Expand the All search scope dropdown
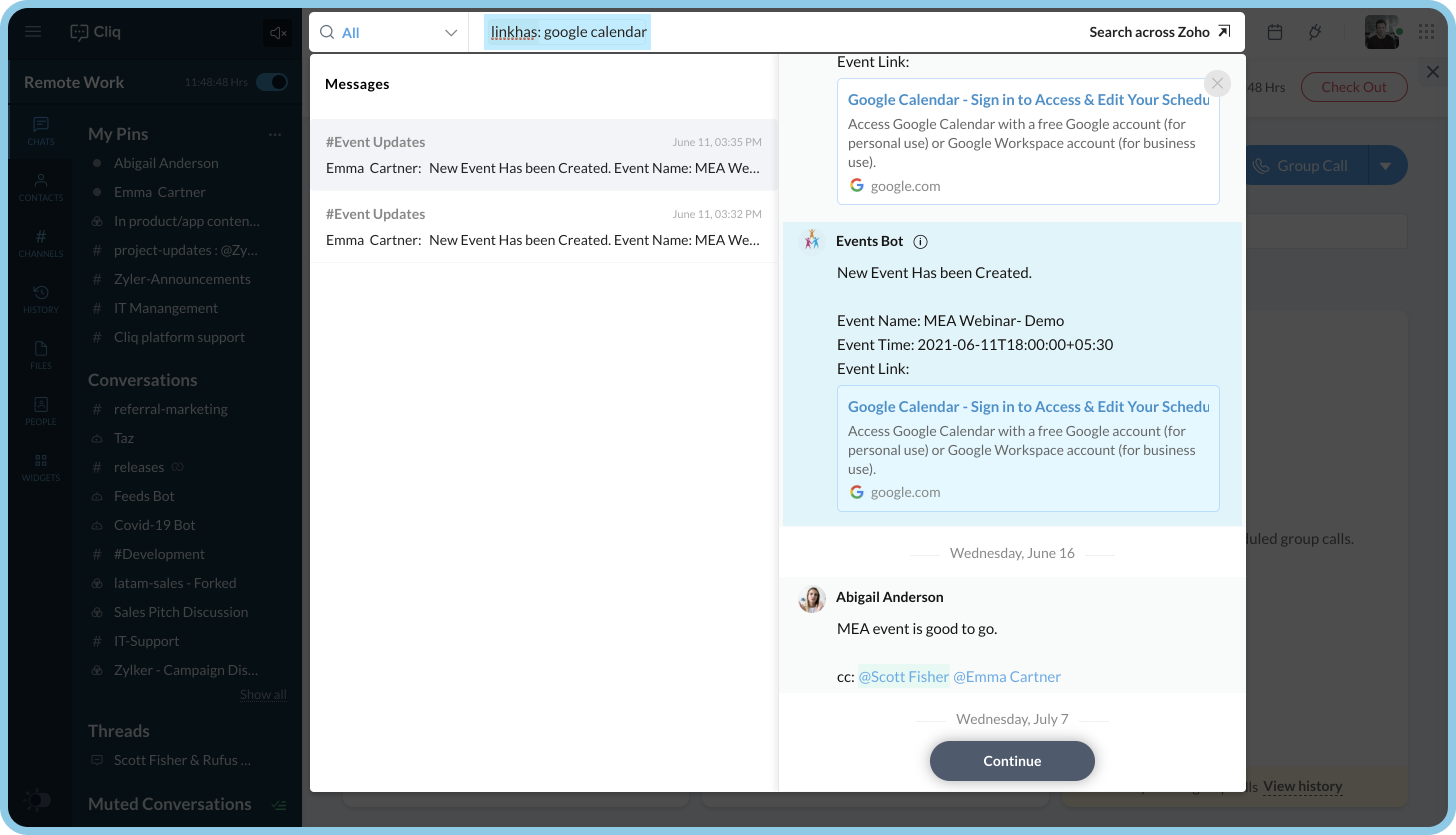Viewport: 1456px width, 835px height. point(388,33)
